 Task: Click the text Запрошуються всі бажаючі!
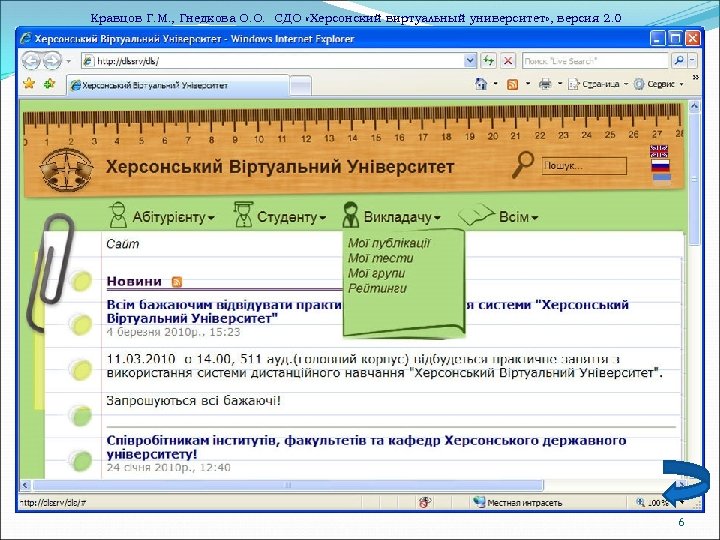(193, 401)
